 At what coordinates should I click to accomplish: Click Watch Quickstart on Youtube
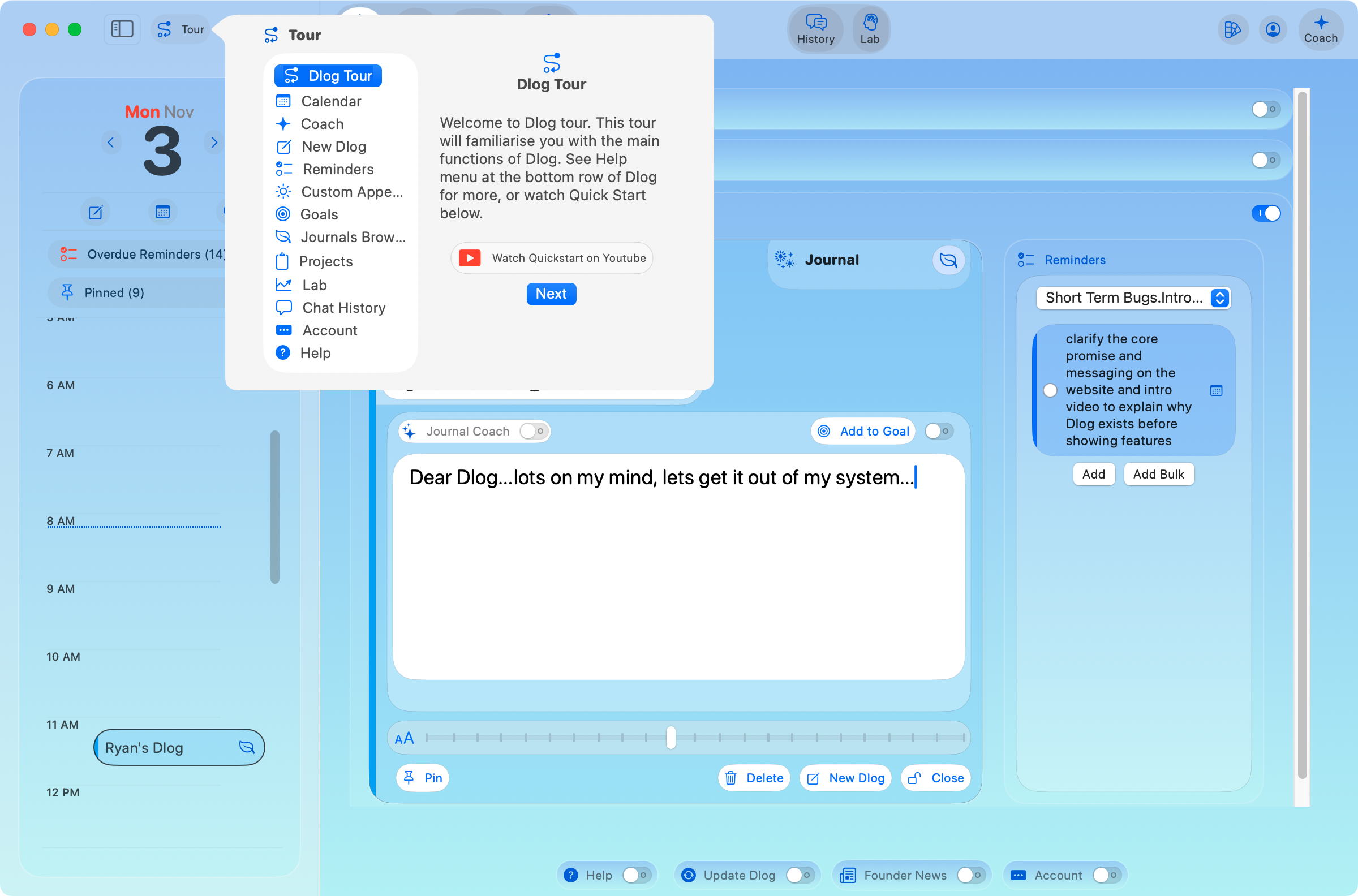(x=552, y=259)
